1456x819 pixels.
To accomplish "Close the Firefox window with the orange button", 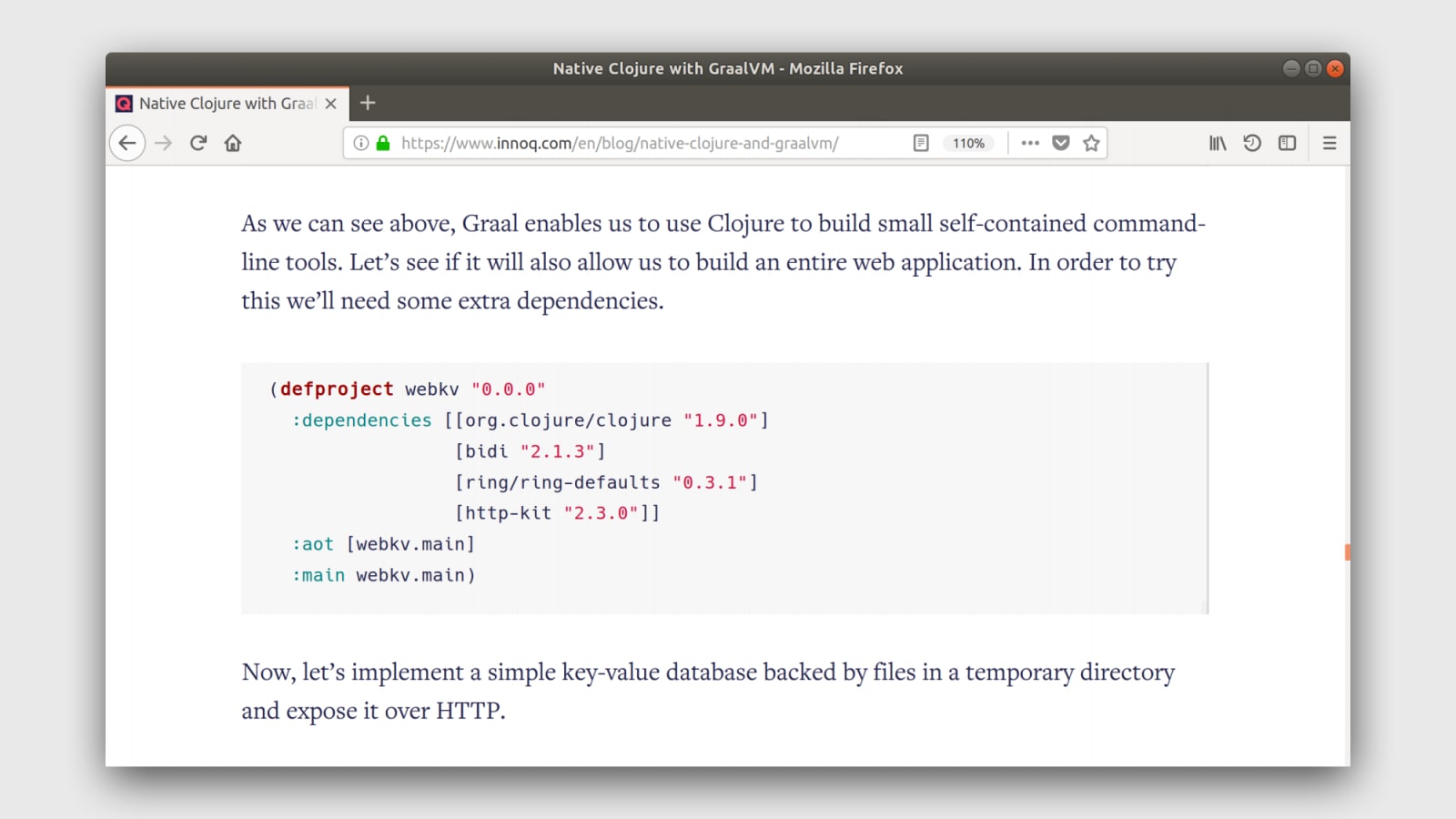I will tap(1335, 68).
